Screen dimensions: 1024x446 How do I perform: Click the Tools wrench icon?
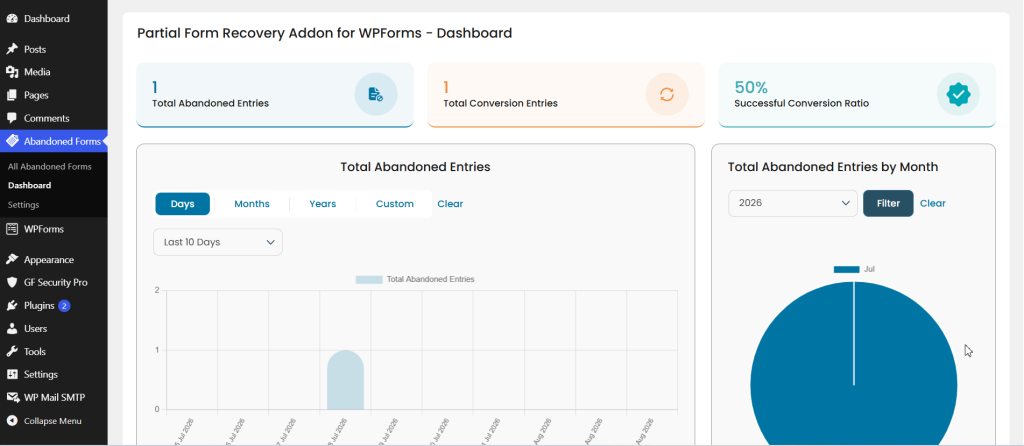(x=12, y=351)
